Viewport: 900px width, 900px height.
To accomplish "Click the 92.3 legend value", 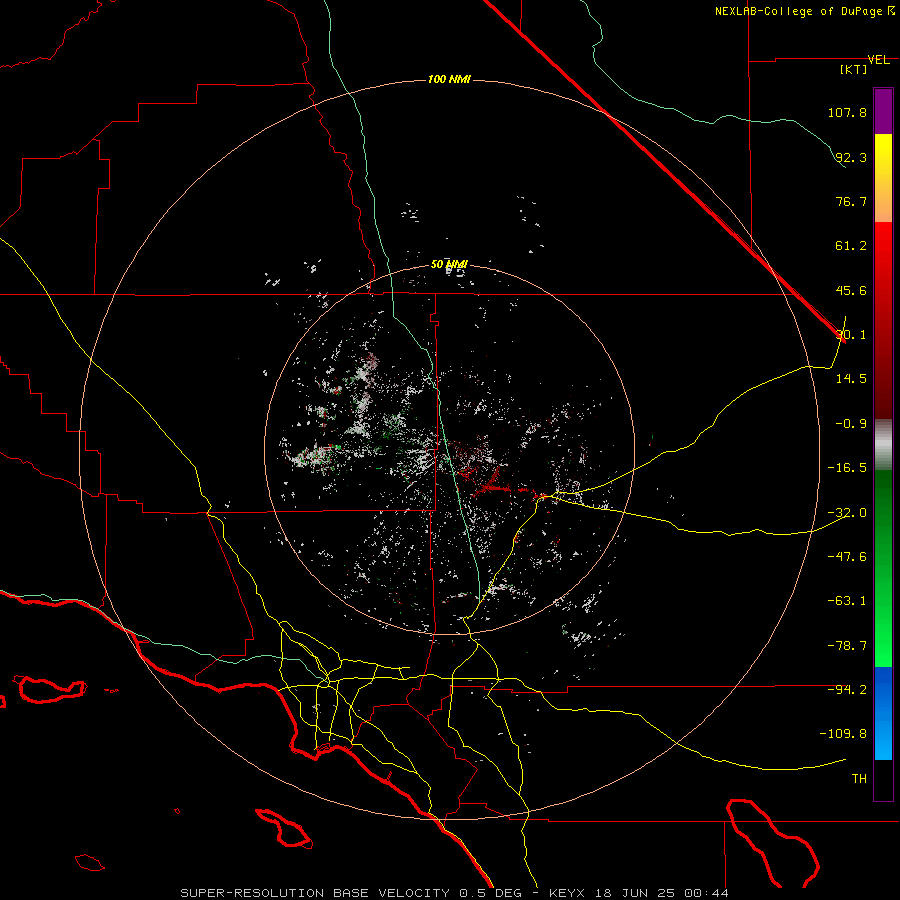I will pyautogui.click(x=851, y=157).
